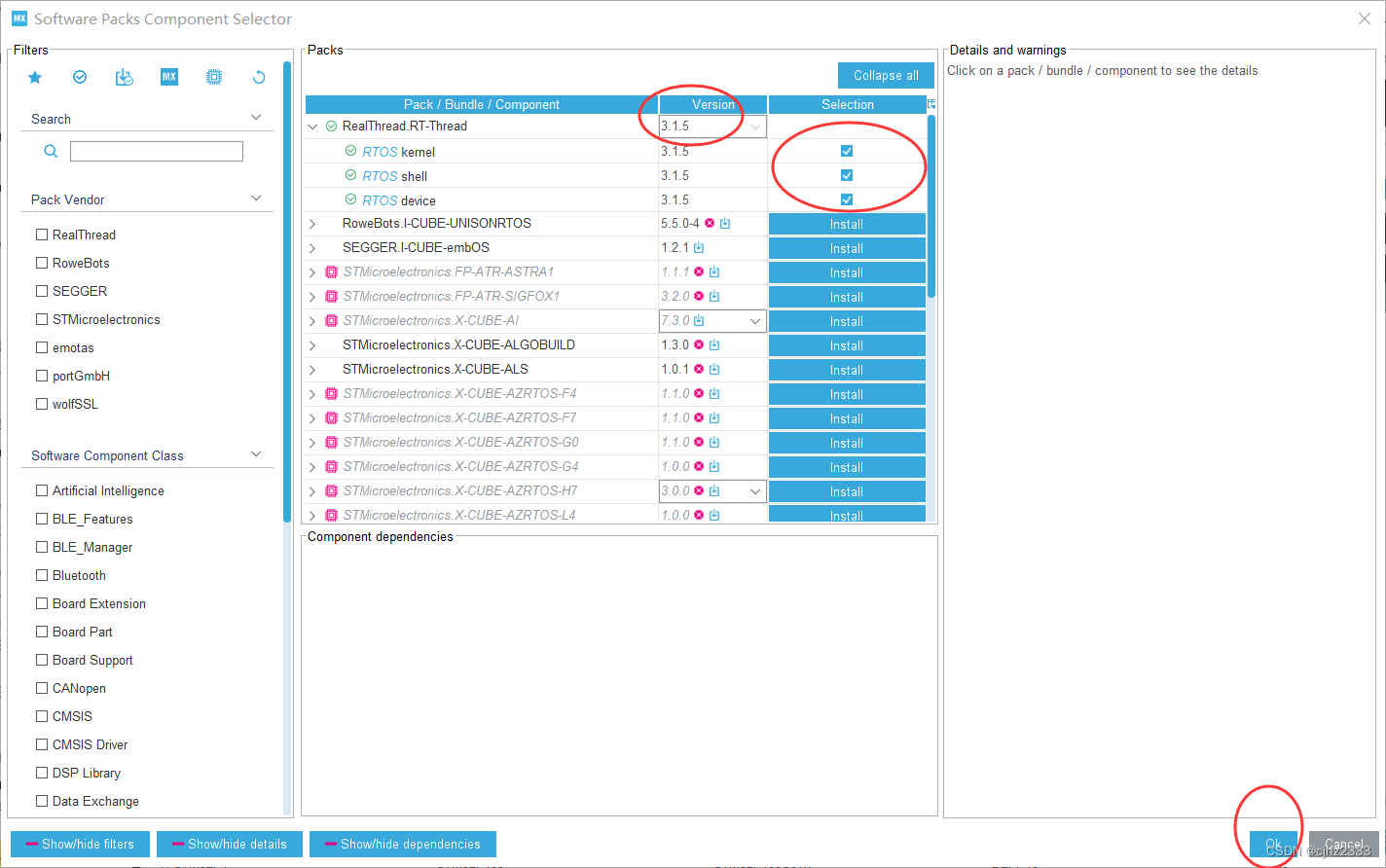Check the RealThread vendor filter
The width and height of the screenshot is (1386, 868).
tap(42, 235)
